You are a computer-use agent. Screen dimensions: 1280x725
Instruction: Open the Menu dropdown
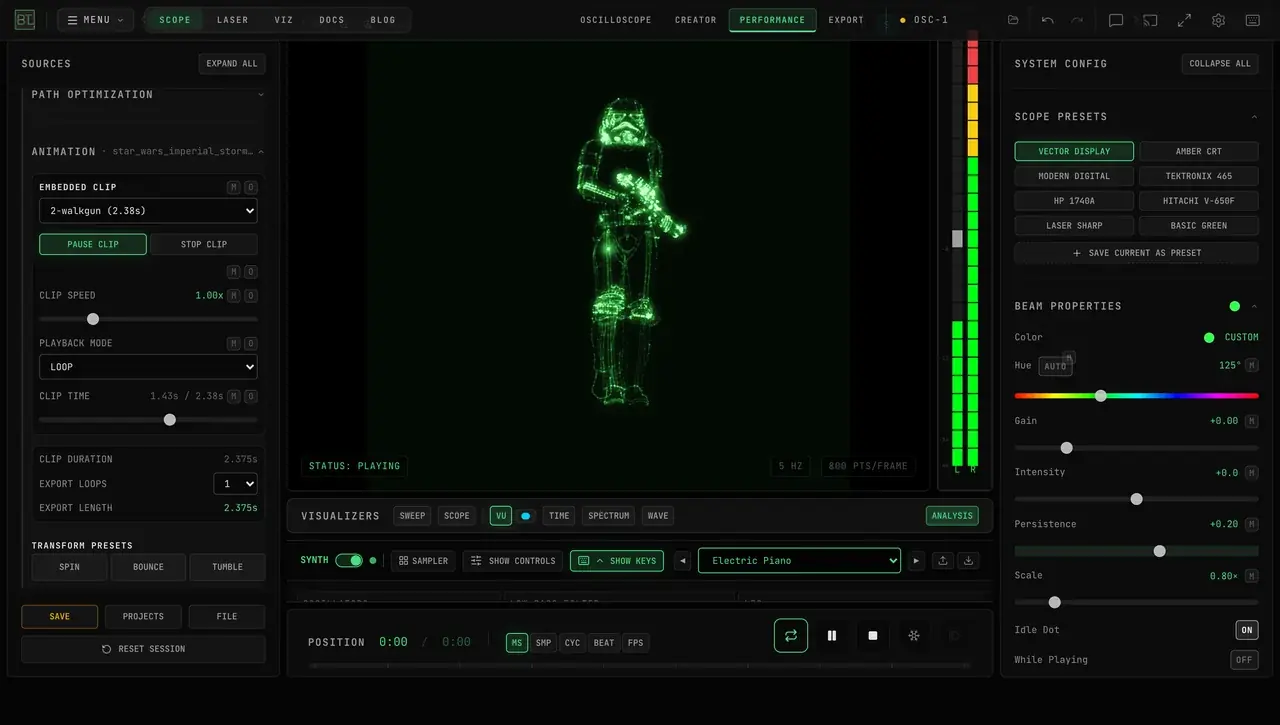point(96,20)
